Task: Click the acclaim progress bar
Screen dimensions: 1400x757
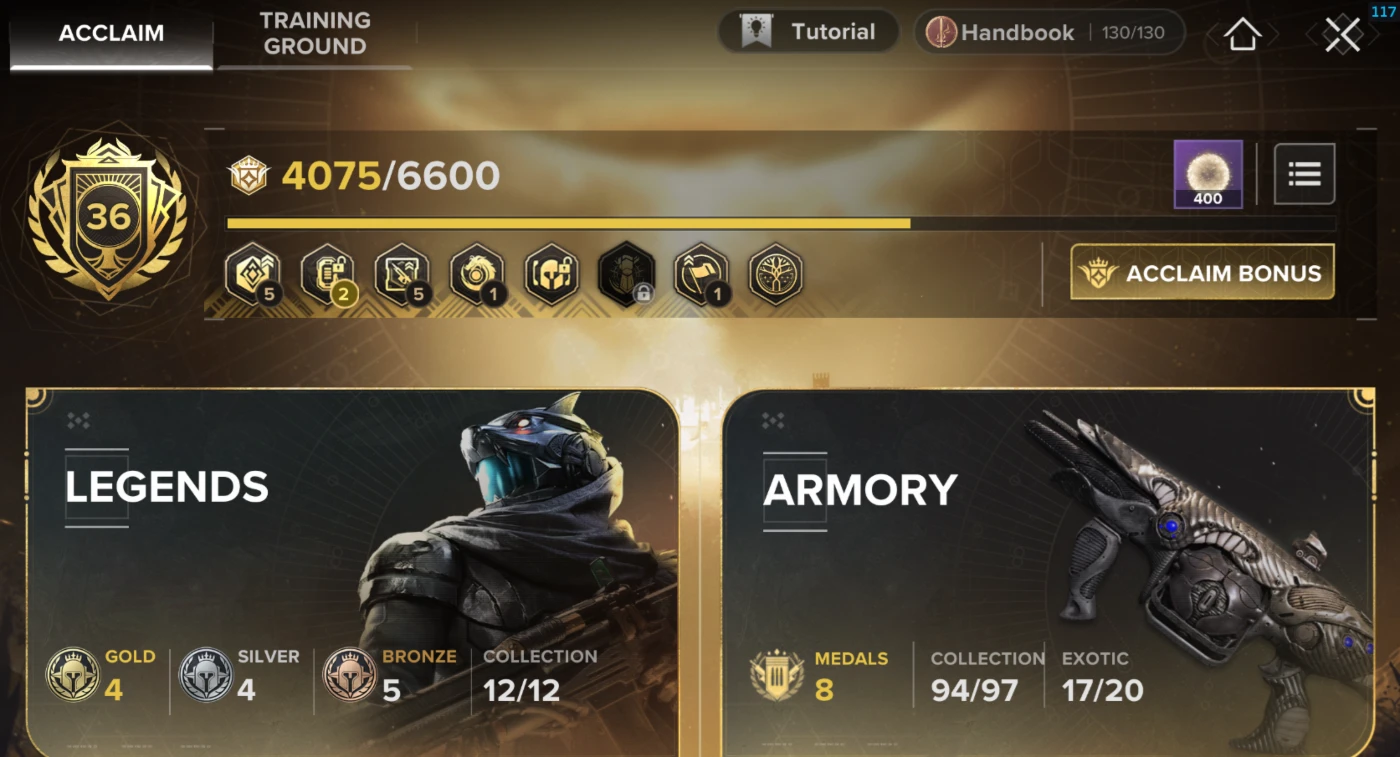Action: point(781,223)
